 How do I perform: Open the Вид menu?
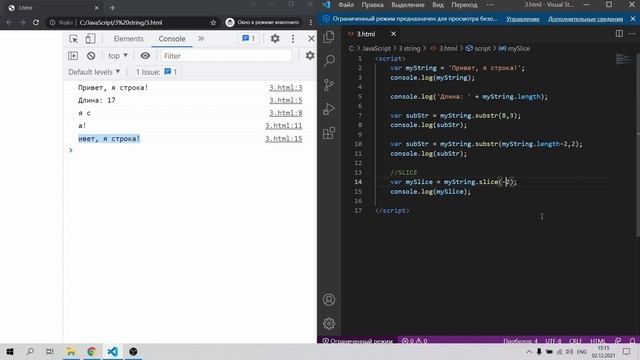[x=438, y=5]
